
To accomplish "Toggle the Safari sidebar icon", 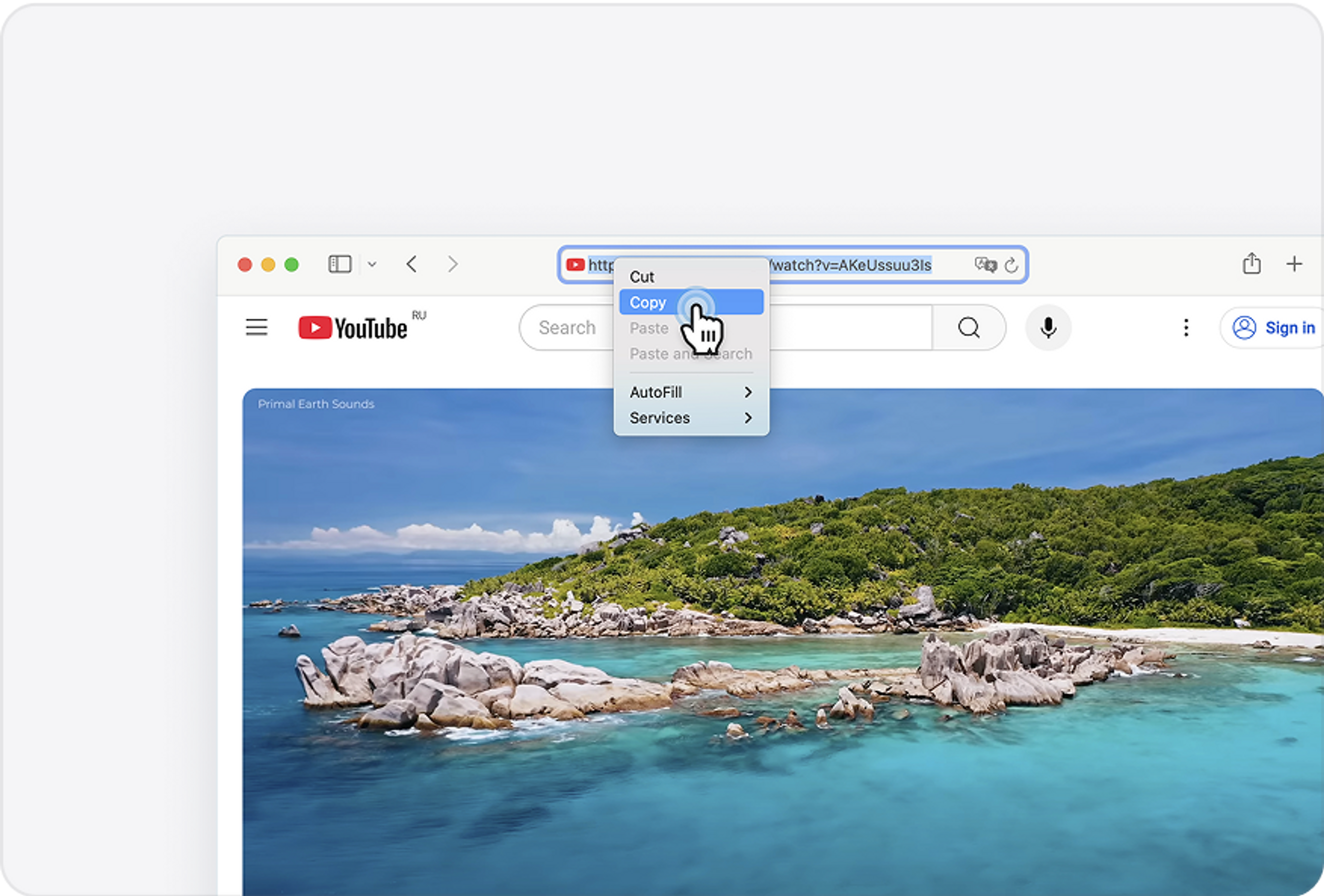I will [340, 264].
